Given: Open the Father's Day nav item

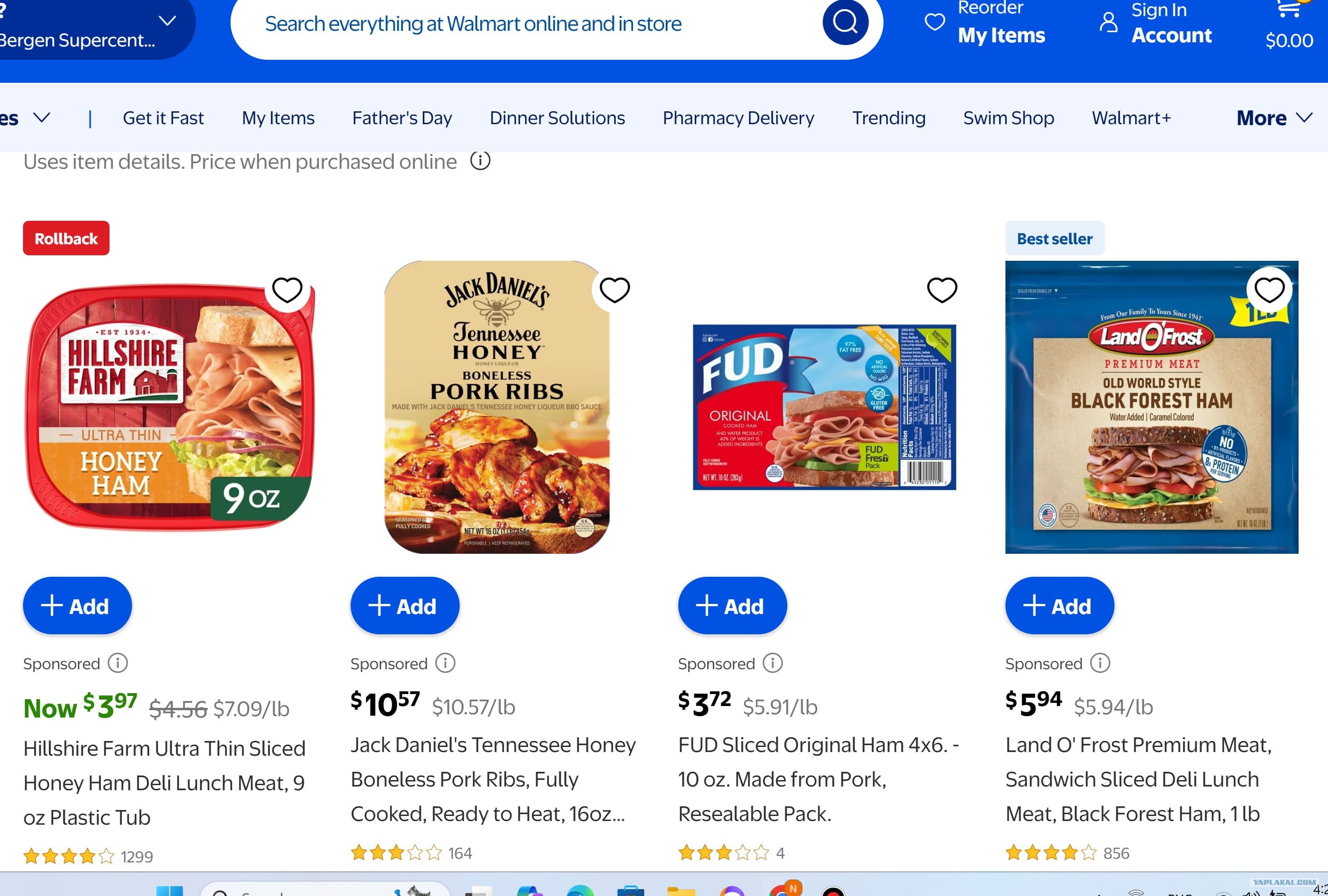Looking at the screenshot, I should (402, 118).
